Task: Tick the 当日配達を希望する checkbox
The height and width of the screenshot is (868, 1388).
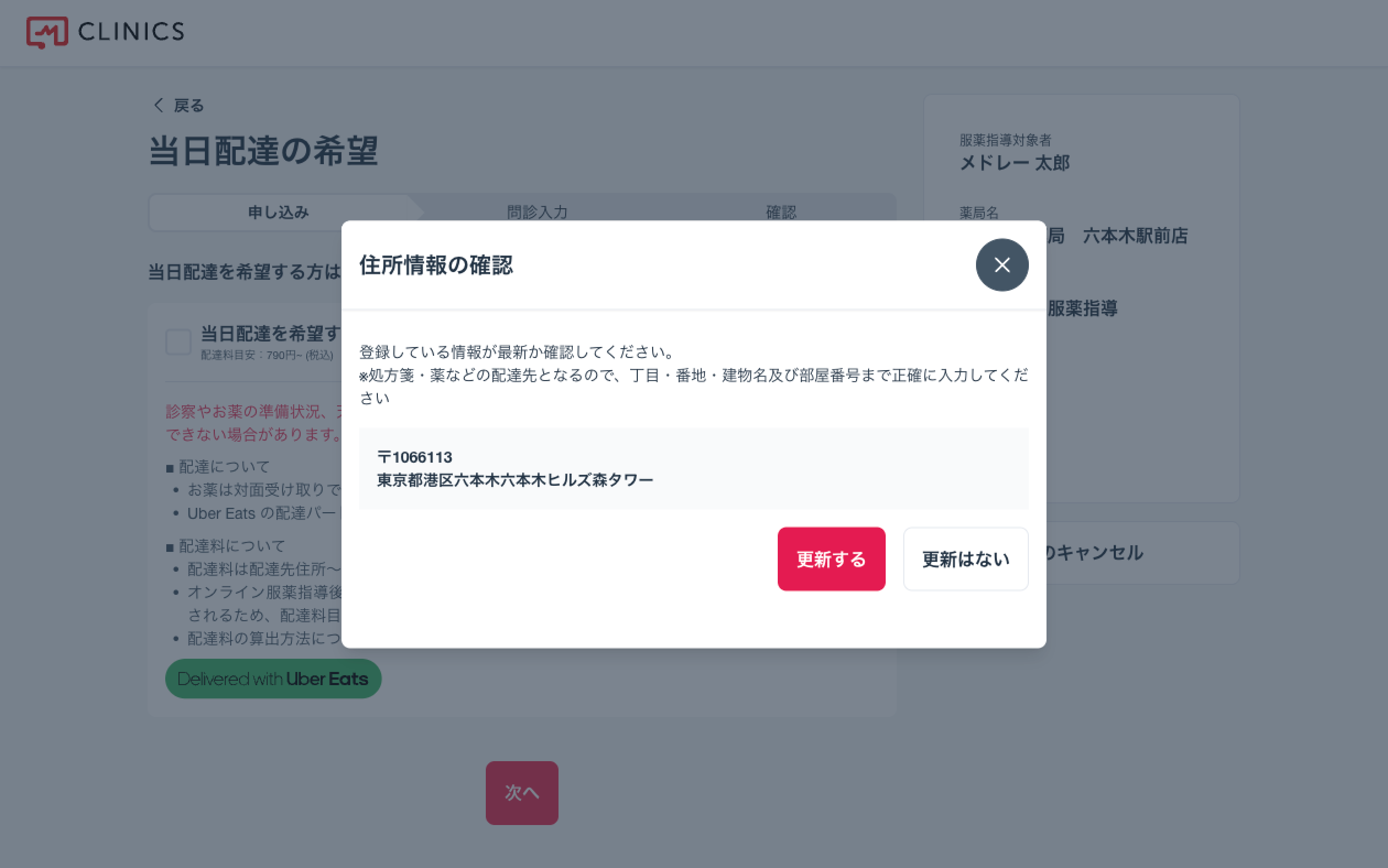Action: (x=178, y=342)
